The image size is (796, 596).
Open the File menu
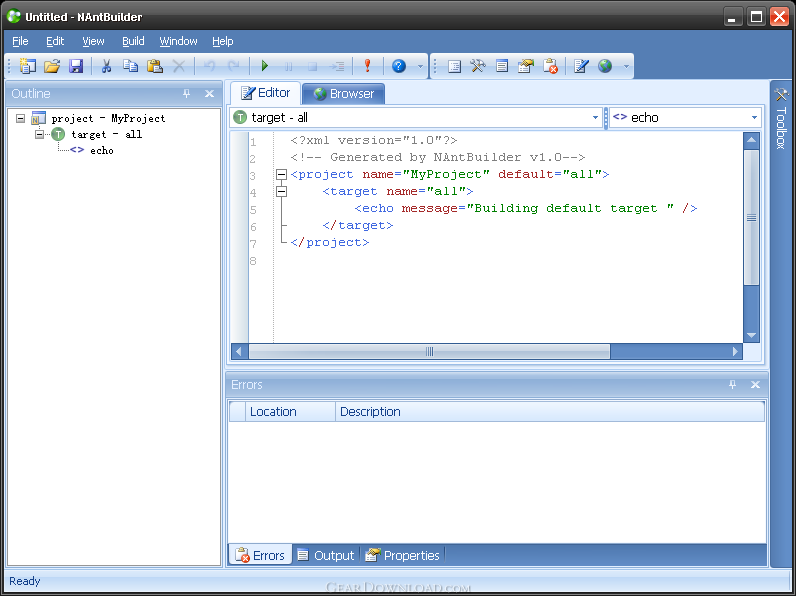coord(20,41)
